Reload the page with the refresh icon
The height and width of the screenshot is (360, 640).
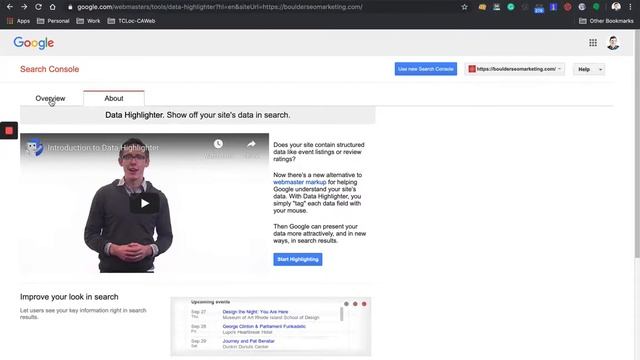click(x=38, y=7)
